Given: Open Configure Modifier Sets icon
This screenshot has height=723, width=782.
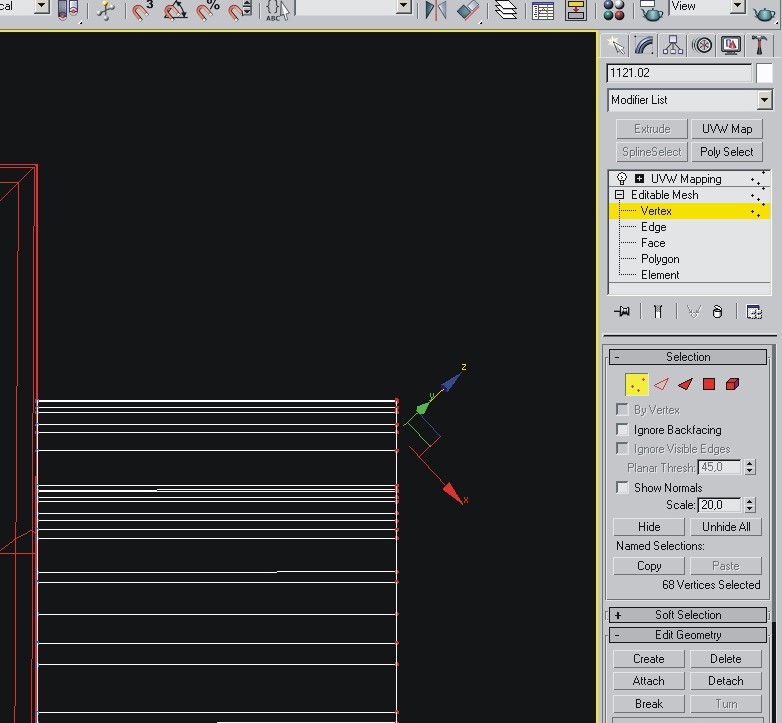Looking at the screenshot, I should click(754, 312).
